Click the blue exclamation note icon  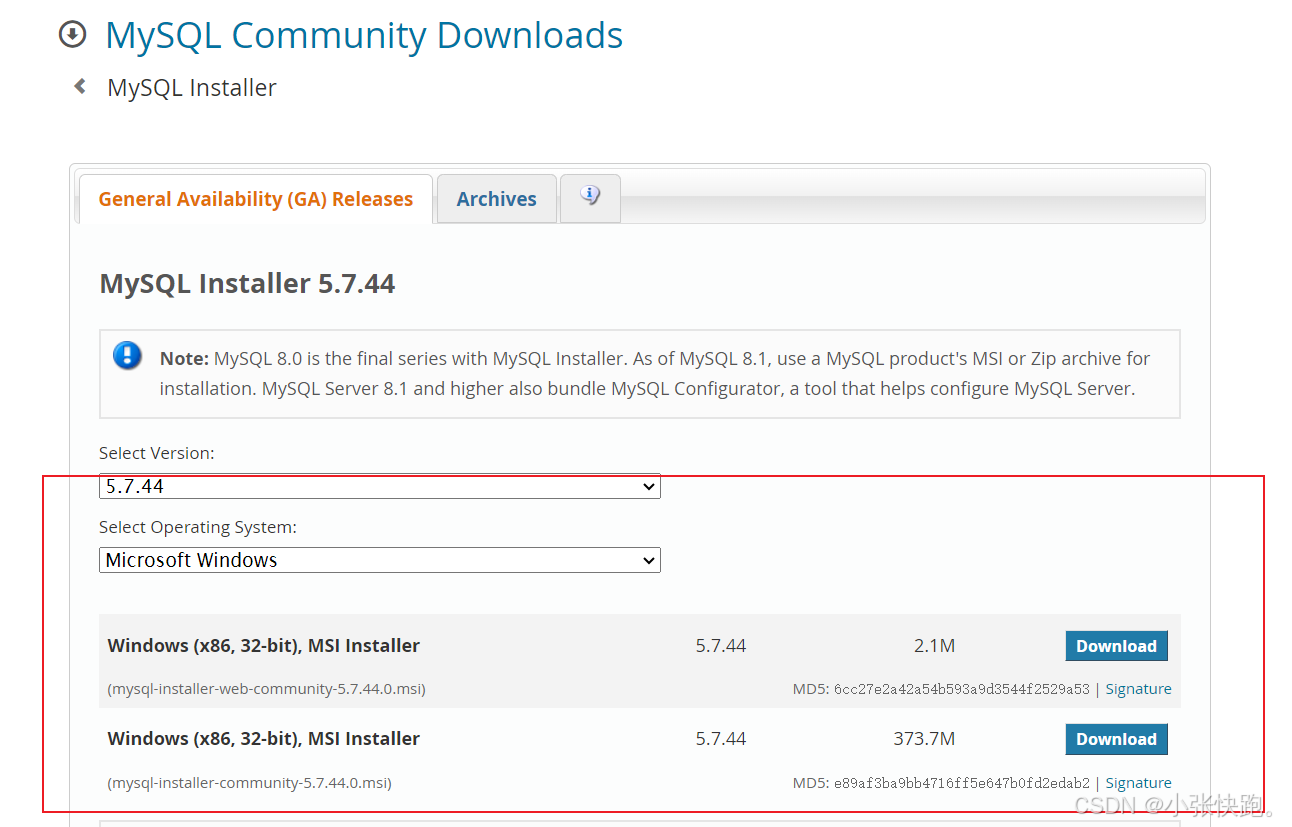pos(127,355)
